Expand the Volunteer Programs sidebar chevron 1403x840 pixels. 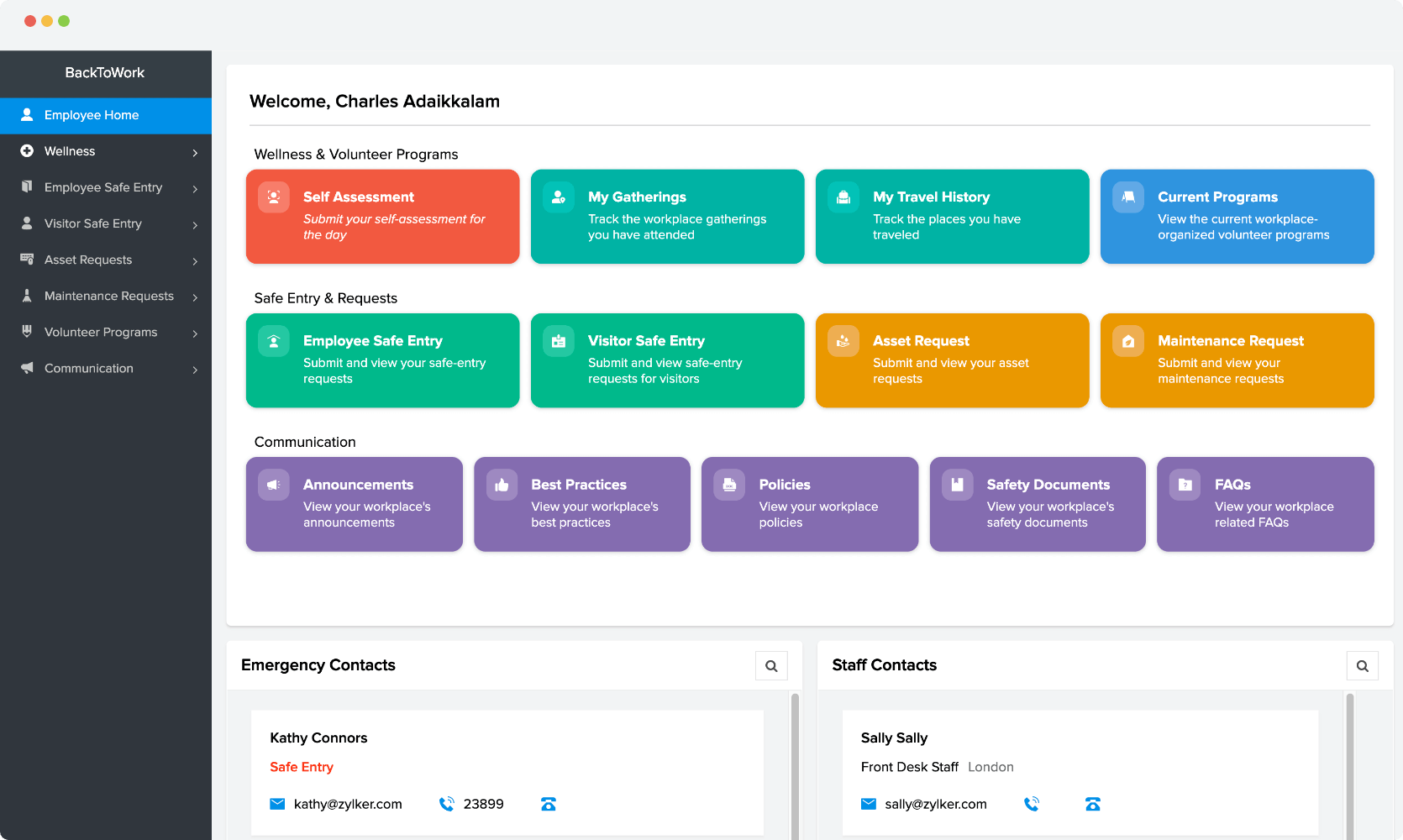tap(195, 333)
